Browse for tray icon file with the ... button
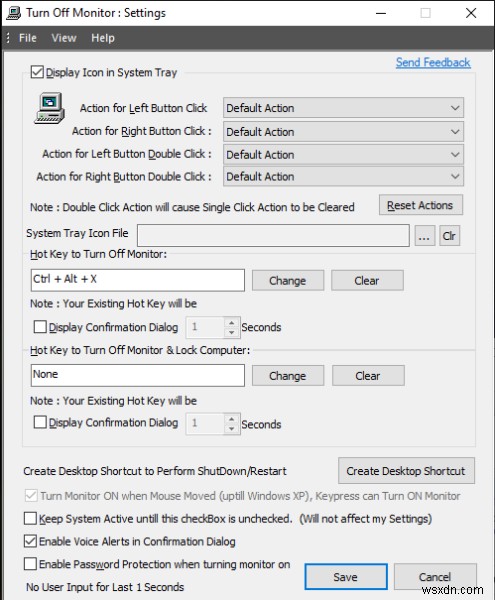 tap(425, 236)
